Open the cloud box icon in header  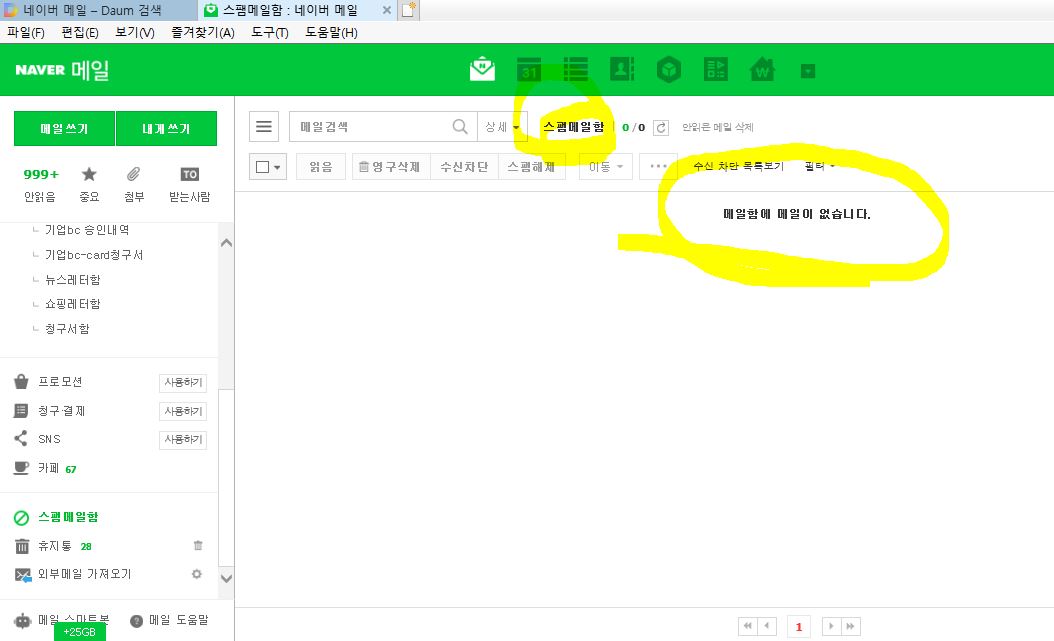click(669, 69)
